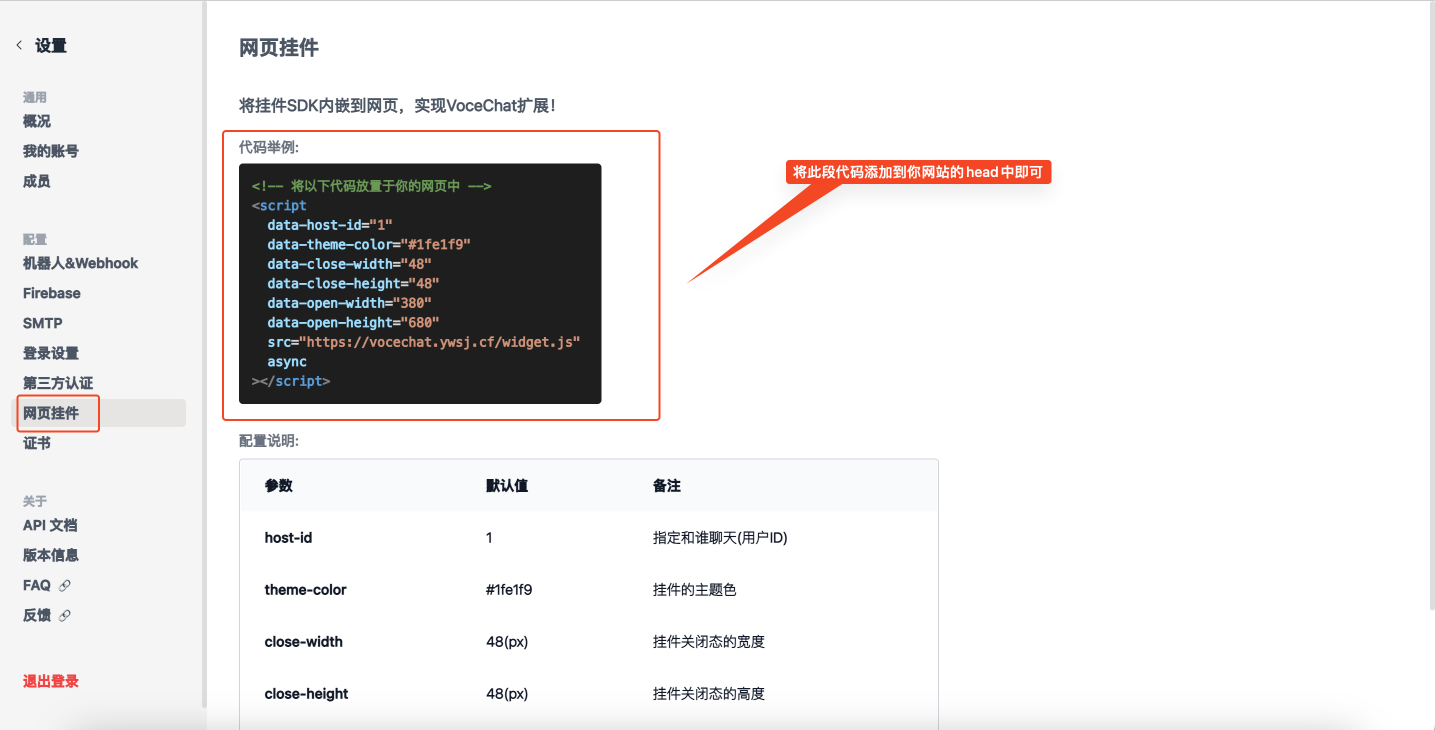Screen dimensions: 1435x730
Task: Open API 文档 in the sidebar
Action: (50, 525)
